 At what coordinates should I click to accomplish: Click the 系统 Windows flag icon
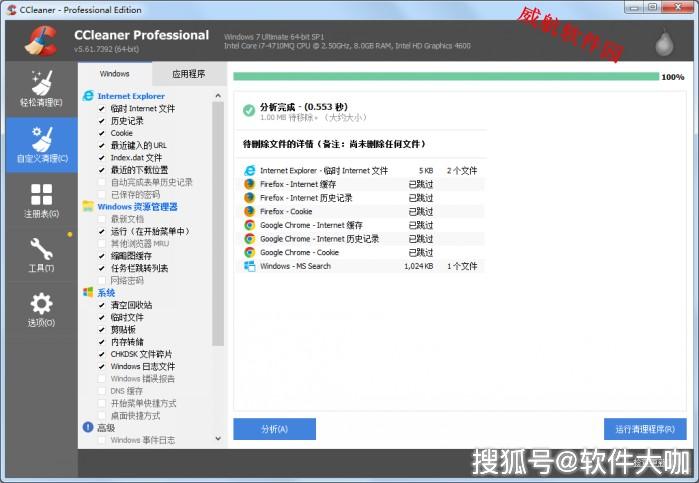(x=88, y=293)
